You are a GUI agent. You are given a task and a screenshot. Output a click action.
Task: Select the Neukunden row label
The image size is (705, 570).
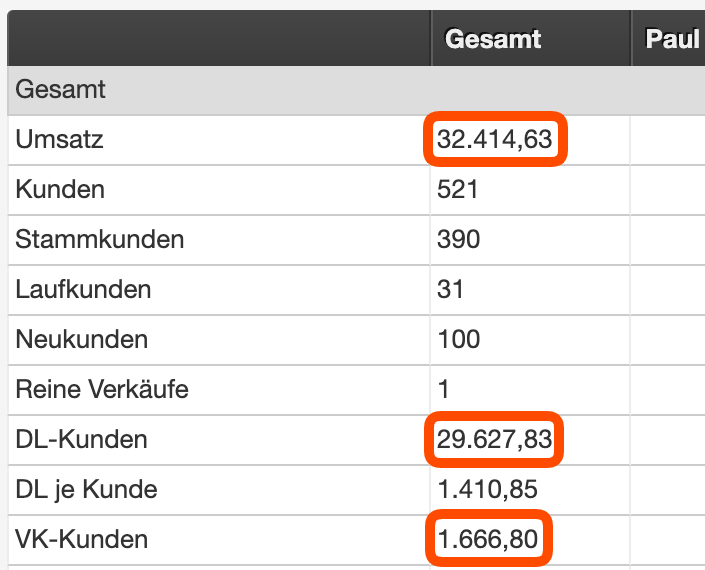(x=81, y=339)
